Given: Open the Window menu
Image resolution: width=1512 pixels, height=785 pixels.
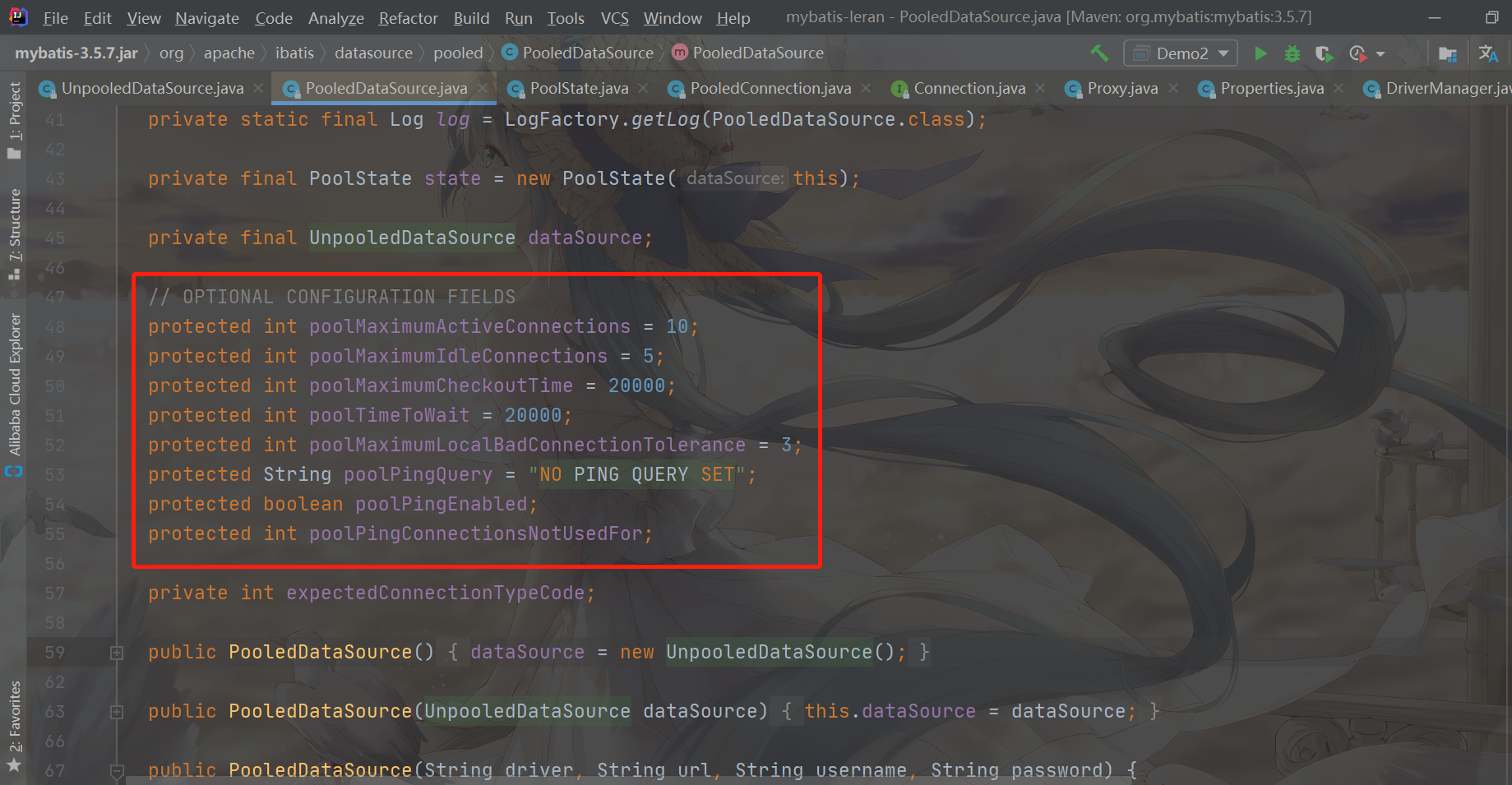Looking at the screenshot, I should pyautogui.click(x=673, y=18).
